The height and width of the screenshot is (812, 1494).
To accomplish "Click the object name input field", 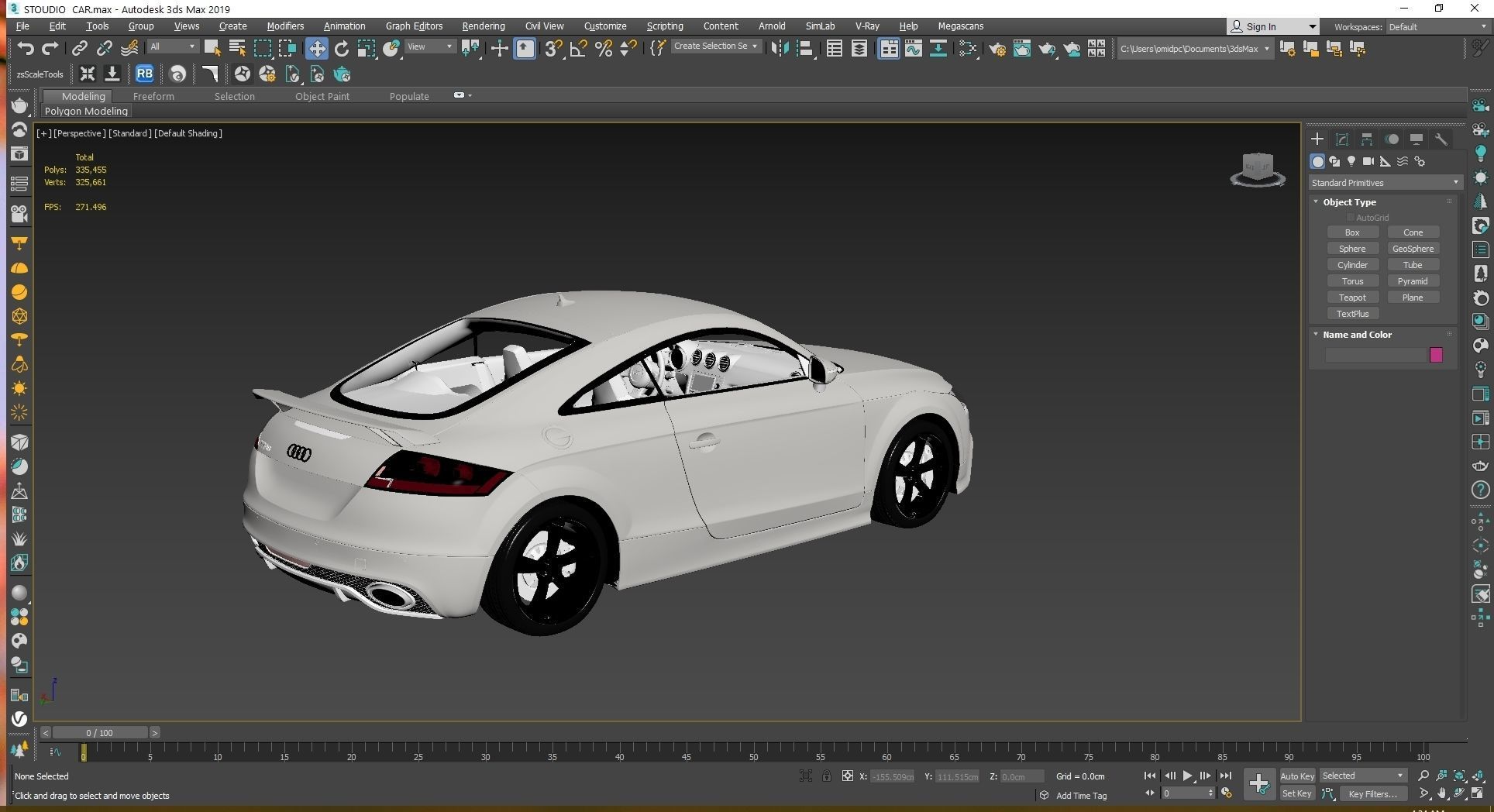I will pyautogui.click(x=1376, y=355).
